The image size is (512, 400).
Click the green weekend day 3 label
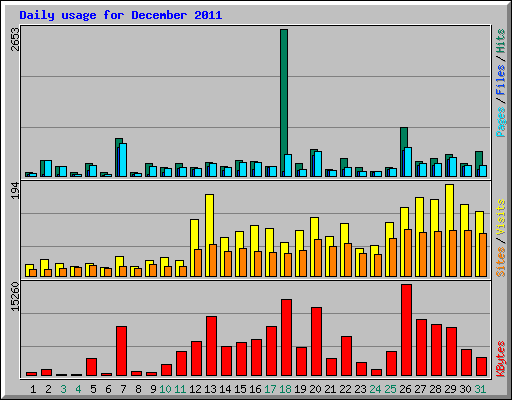63,389
